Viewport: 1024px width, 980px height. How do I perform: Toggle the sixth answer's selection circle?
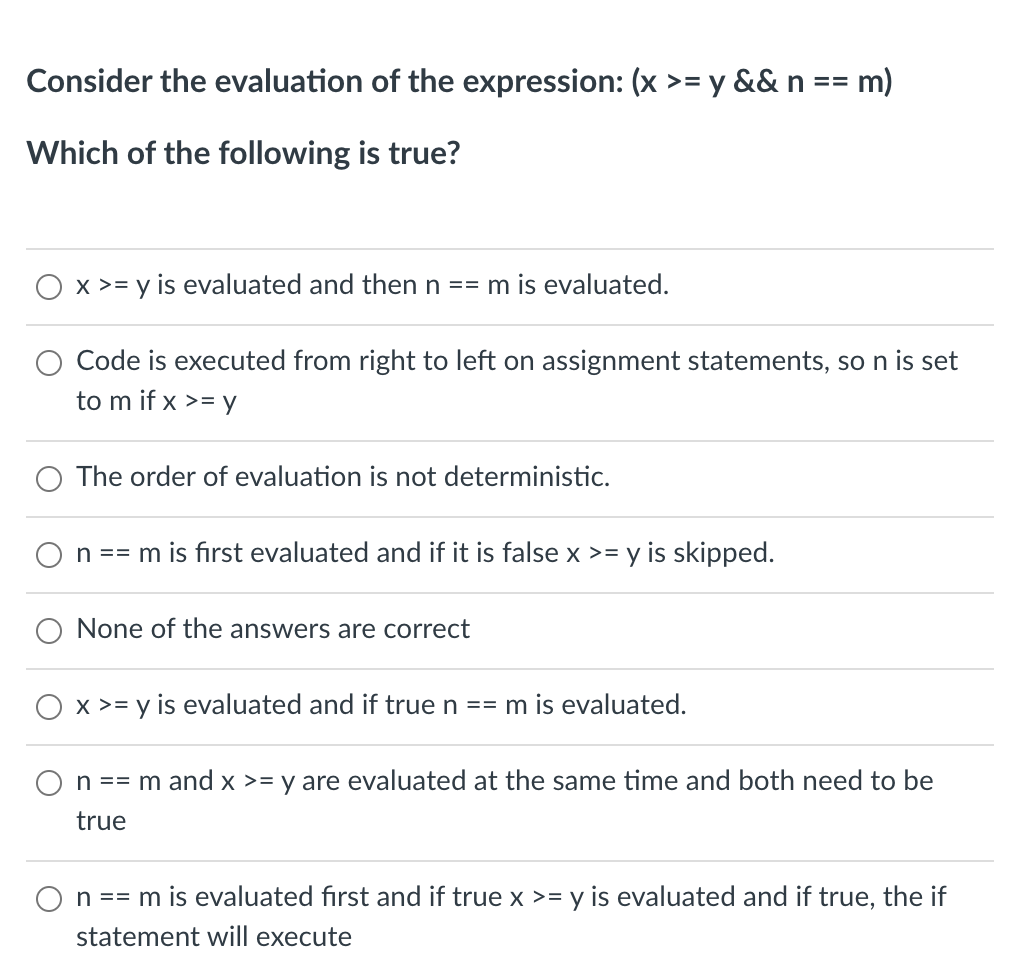click(48, 706)
